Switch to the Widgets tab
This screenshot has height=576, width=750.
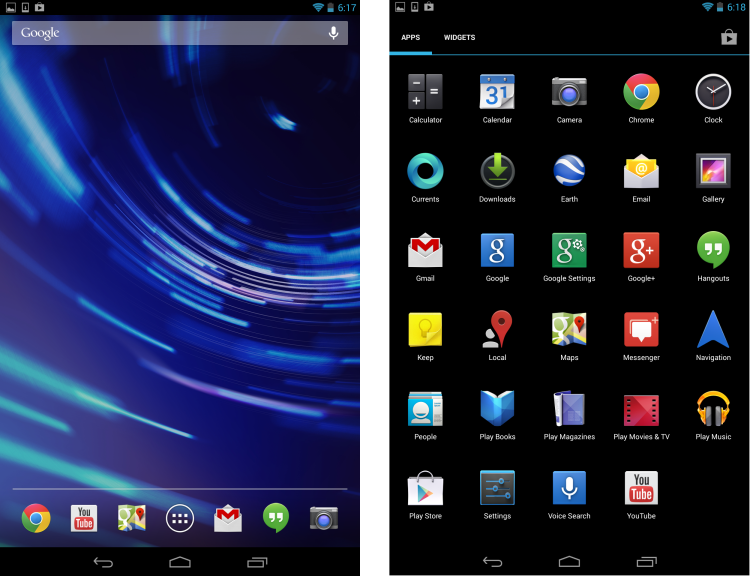(459, 37)
